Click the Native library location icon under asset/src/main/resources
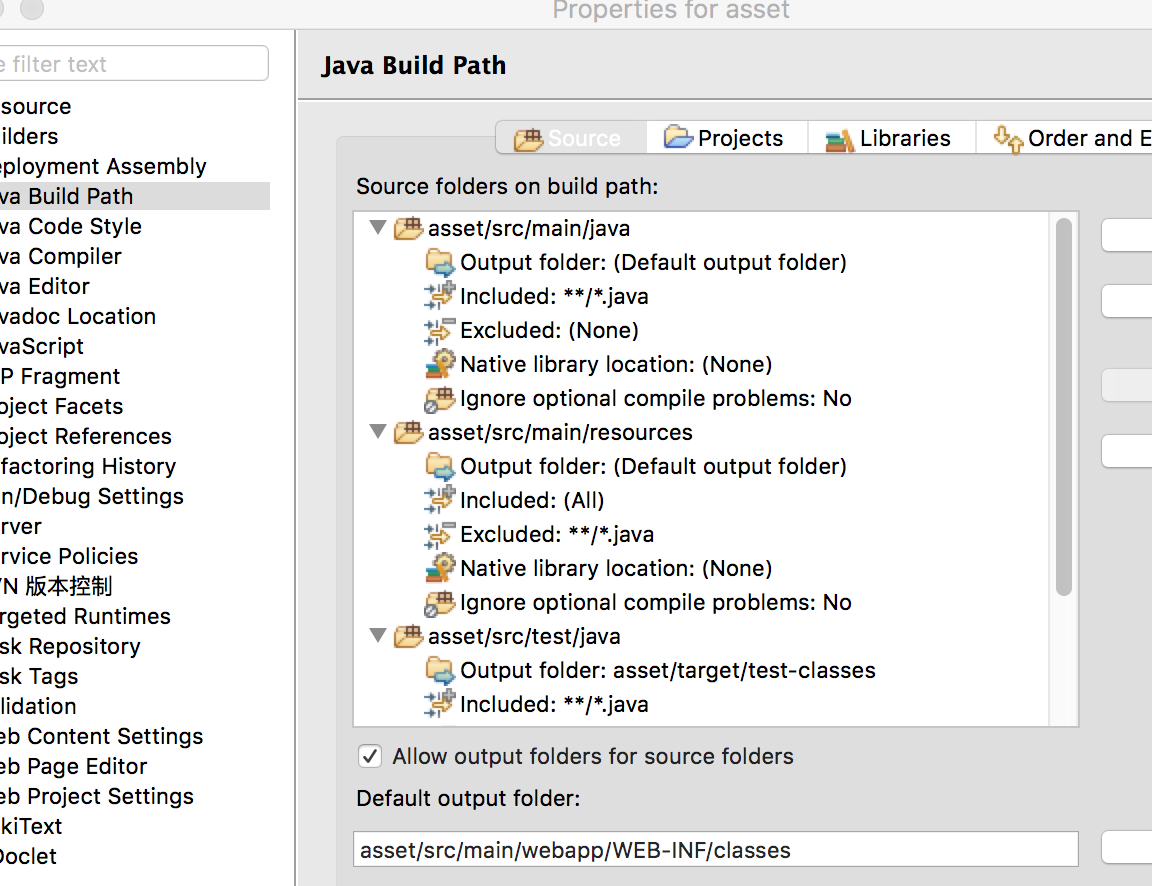1152x886 pixels. 439,568
